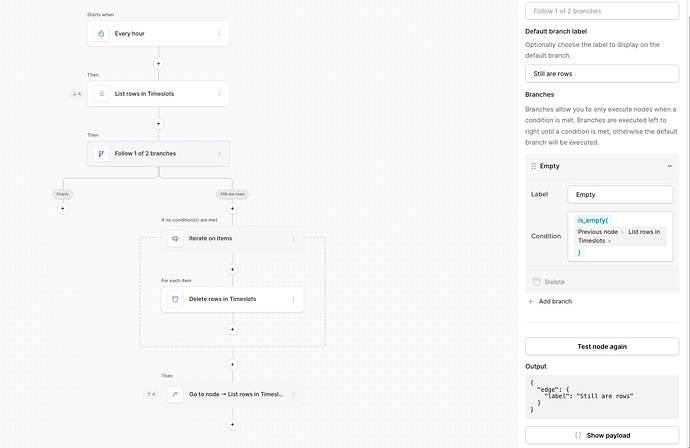Open options menu for Iterate on items node
This screenshot has height=448, width=690.
294,239
